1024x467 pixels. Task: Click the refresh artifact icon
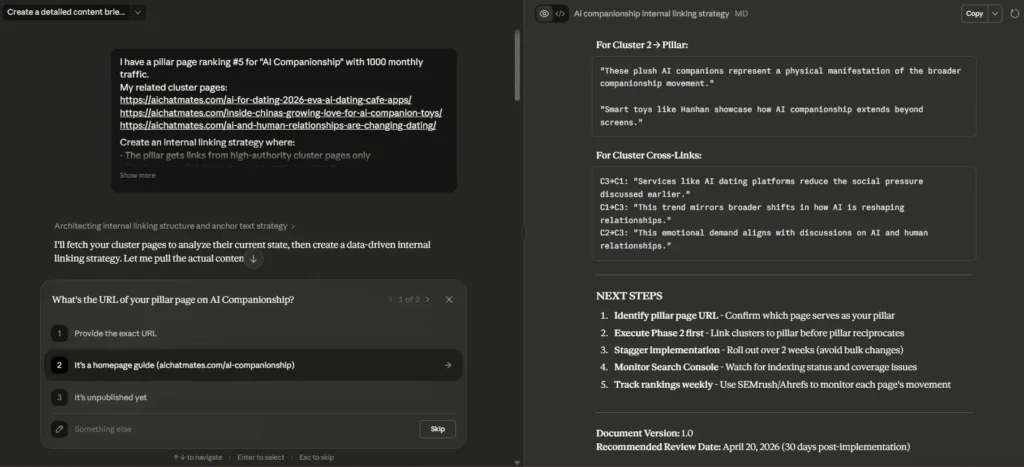point(1014,14)
